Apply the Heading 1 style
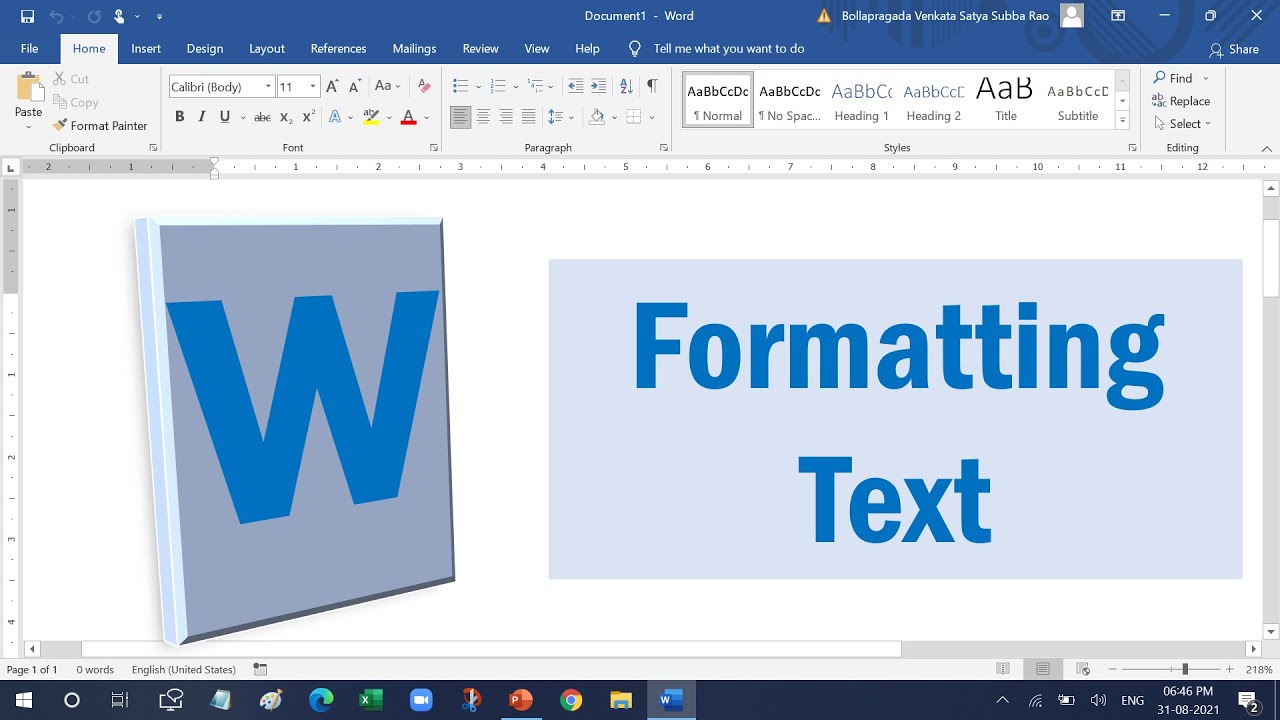This screenshot has width=1280, height=720. pyautogui.click(x=862, y=100)
